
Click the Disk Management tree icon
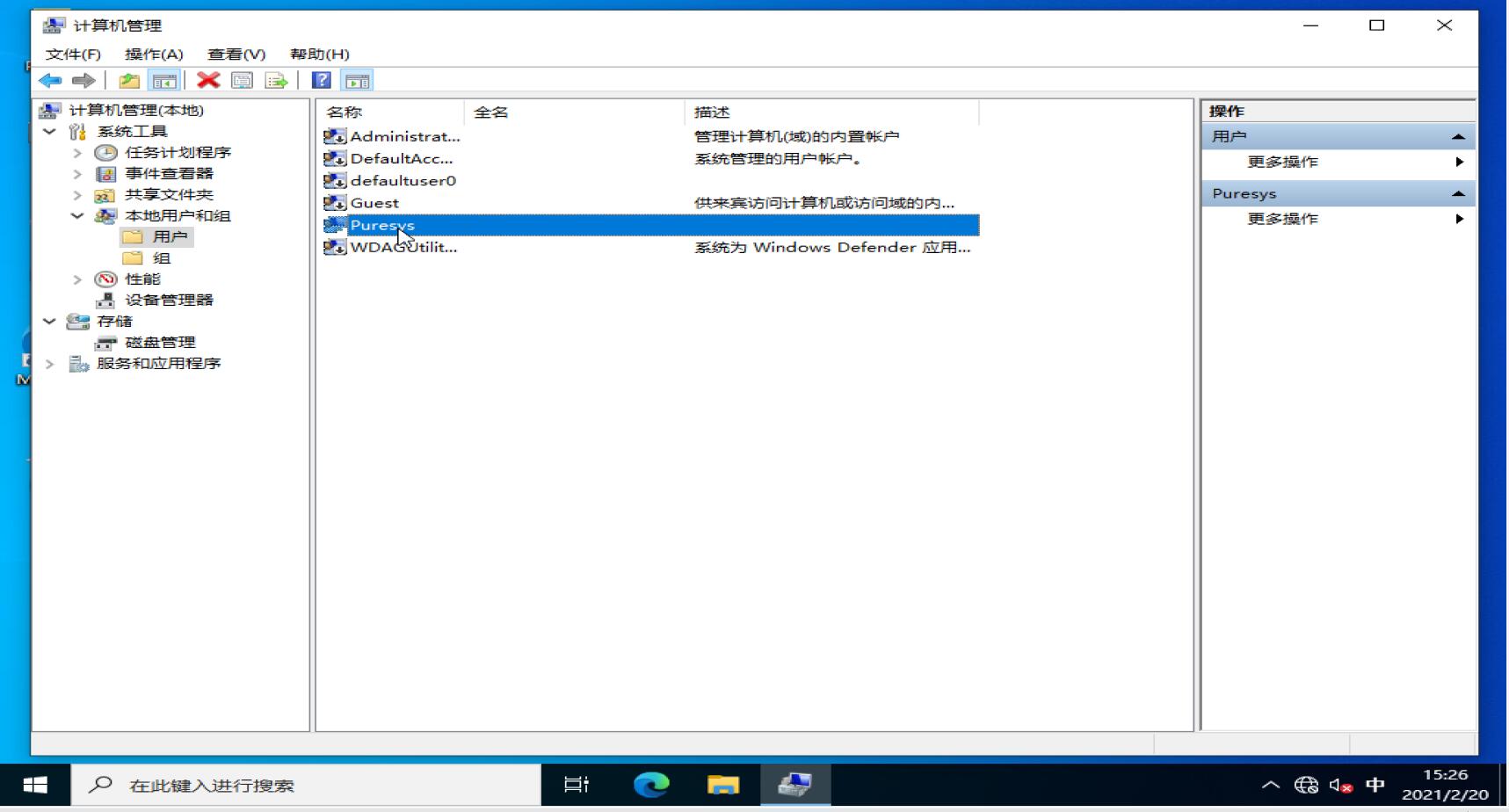[105, 342]
